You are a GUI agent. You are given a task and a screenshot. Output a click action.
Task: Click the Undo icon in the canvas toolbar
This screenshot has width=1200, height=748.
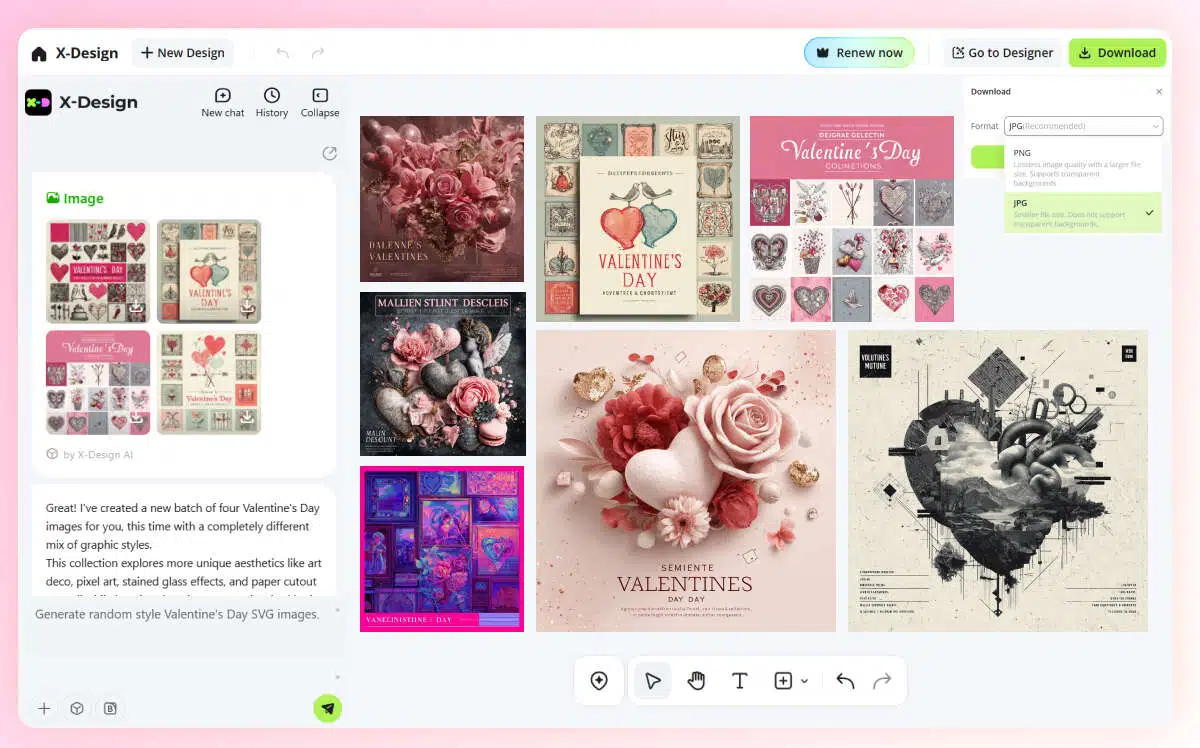click(845, 680)
